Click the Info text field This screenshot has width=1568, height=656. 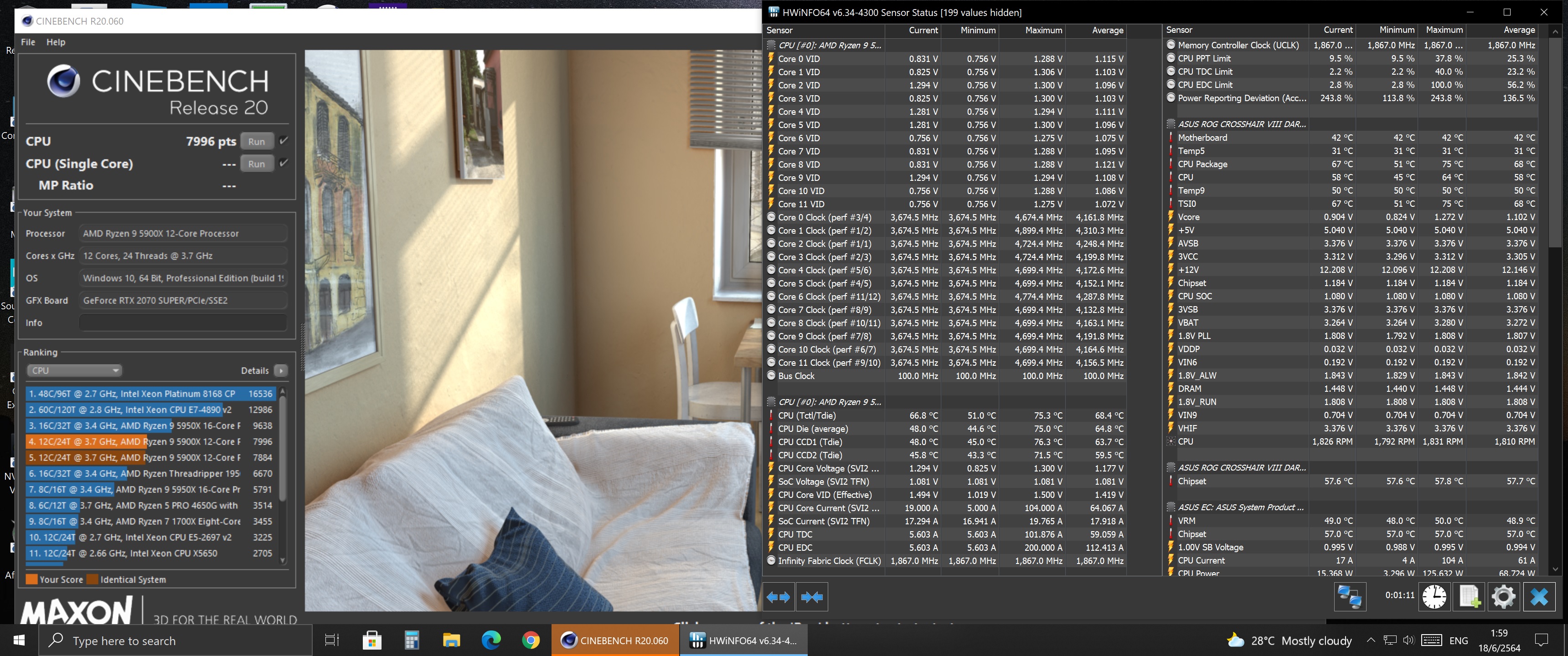(183, 323)
